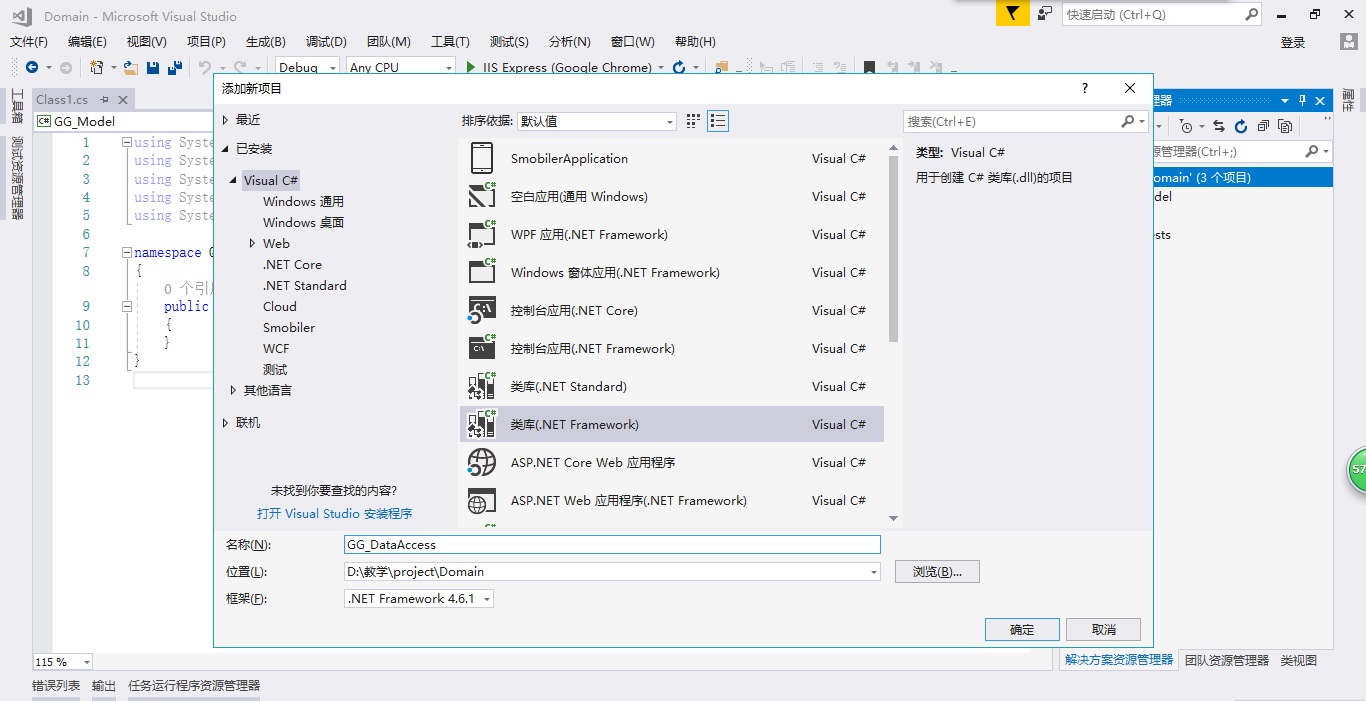This screenshot has height=701, width=1366.
Task: Click the 快速启动 search box
Action: 1163,14
